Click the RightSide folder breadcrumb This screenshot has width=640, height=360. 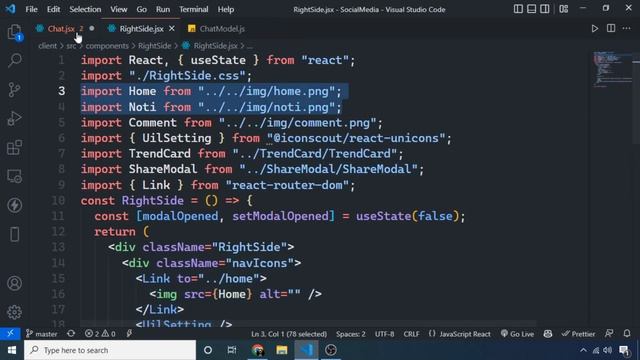click(x=154, y=46)
